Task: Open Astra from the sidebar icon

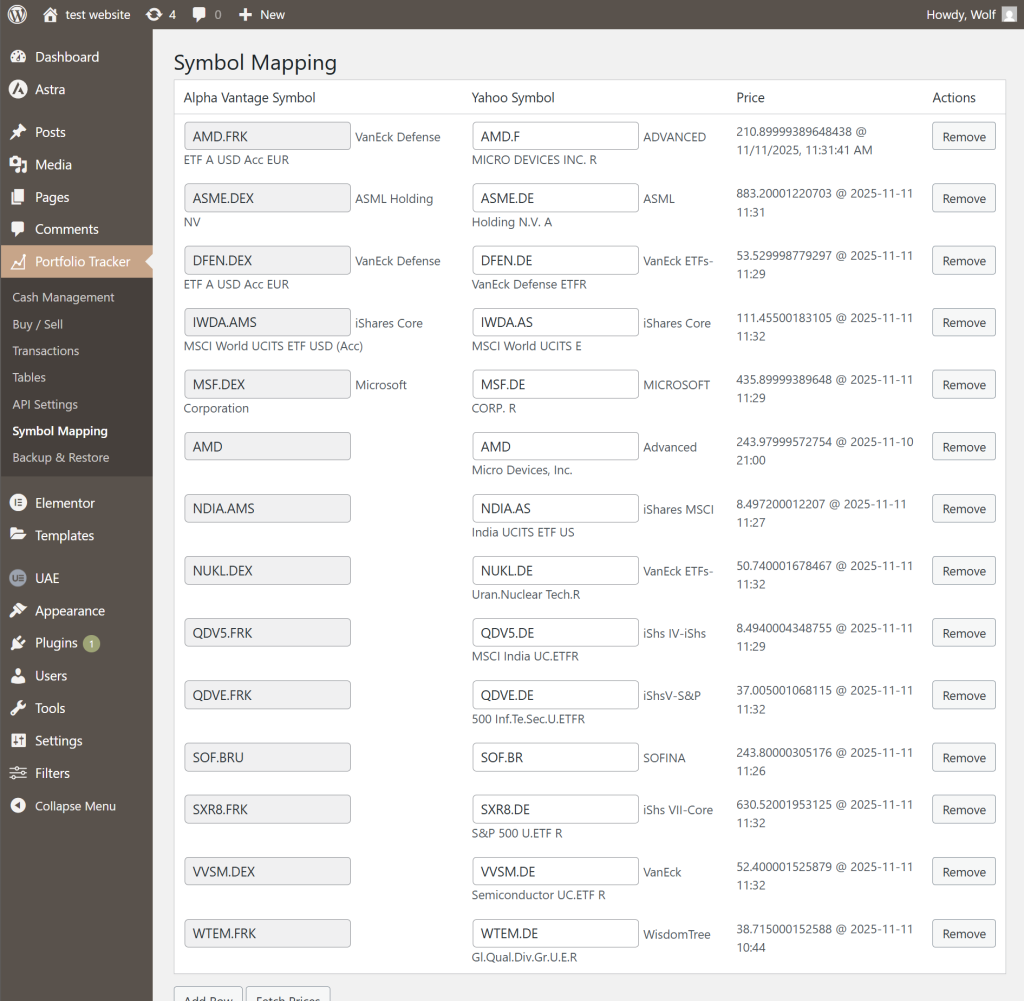Action: tap(18, 89)
